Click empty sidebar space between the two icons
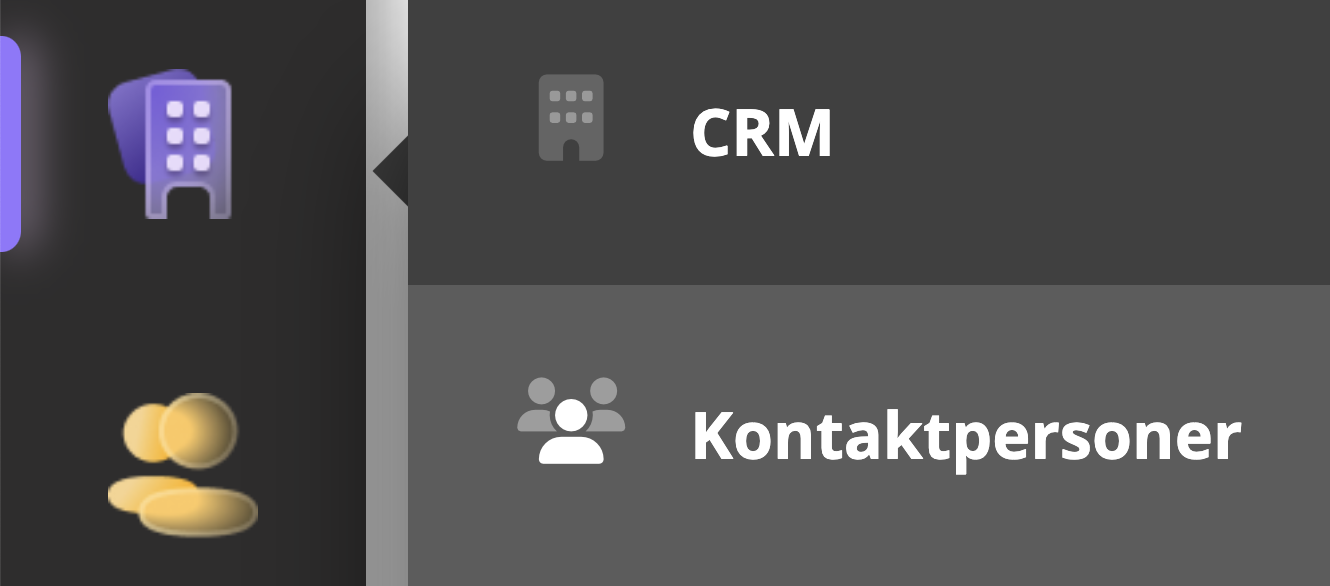 182,305
